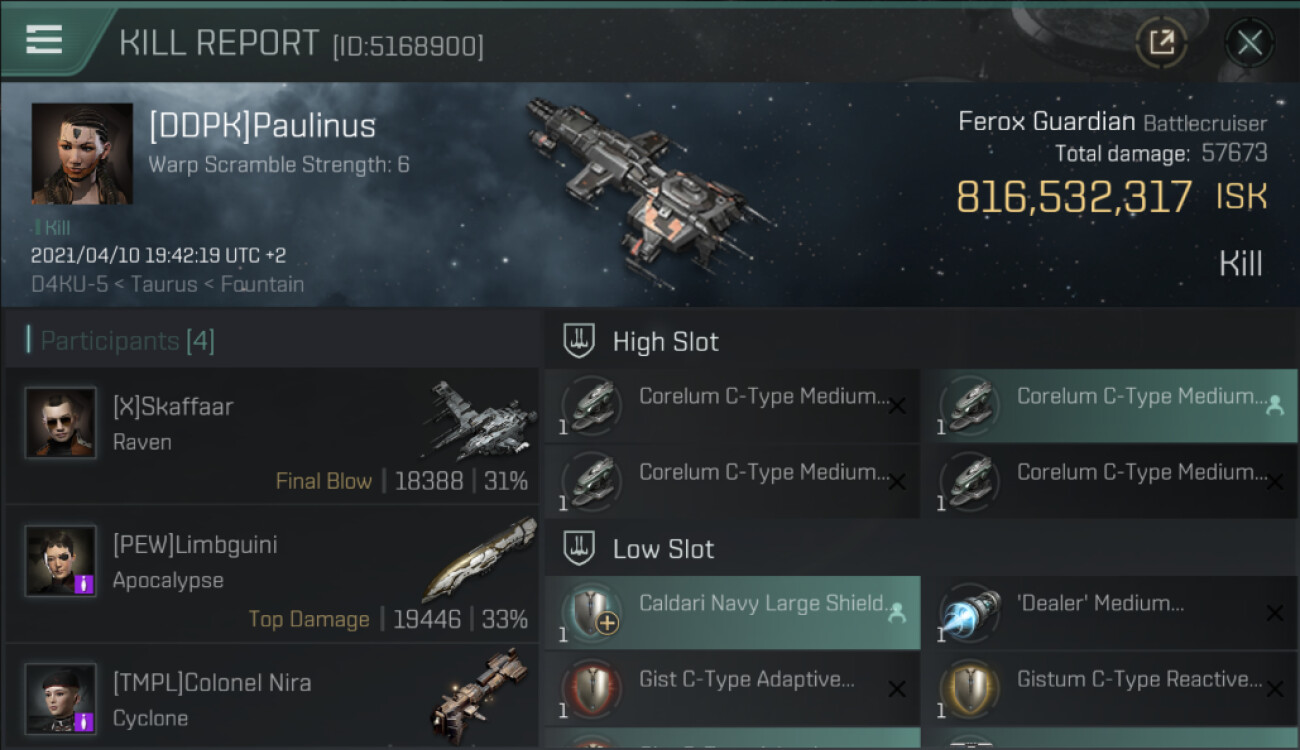Select highlighted Corelum C-Type Medium module

[x=1110, y=406]
